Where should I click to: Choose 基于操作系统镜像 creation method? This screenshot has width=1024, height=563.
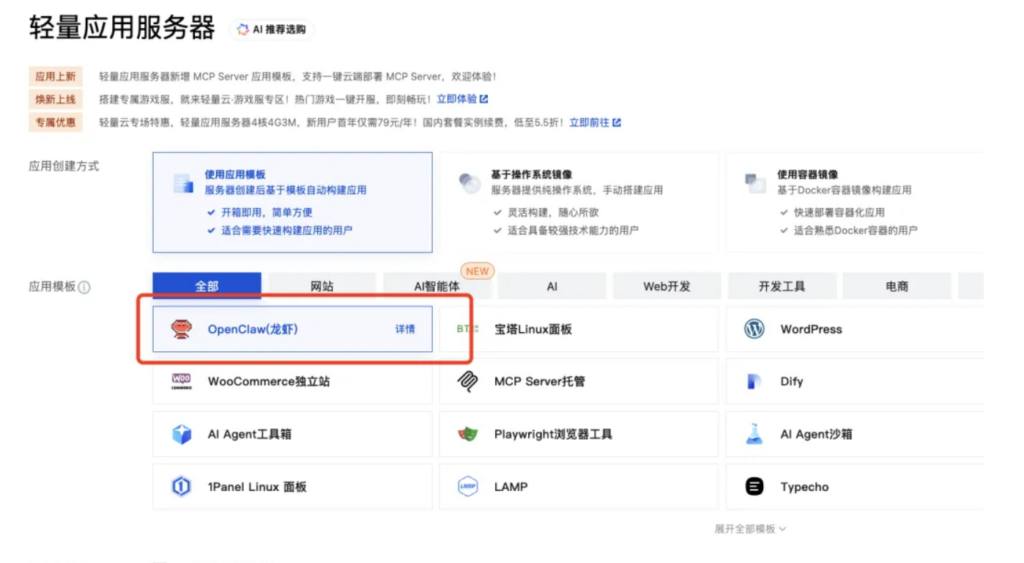point(578,202)
